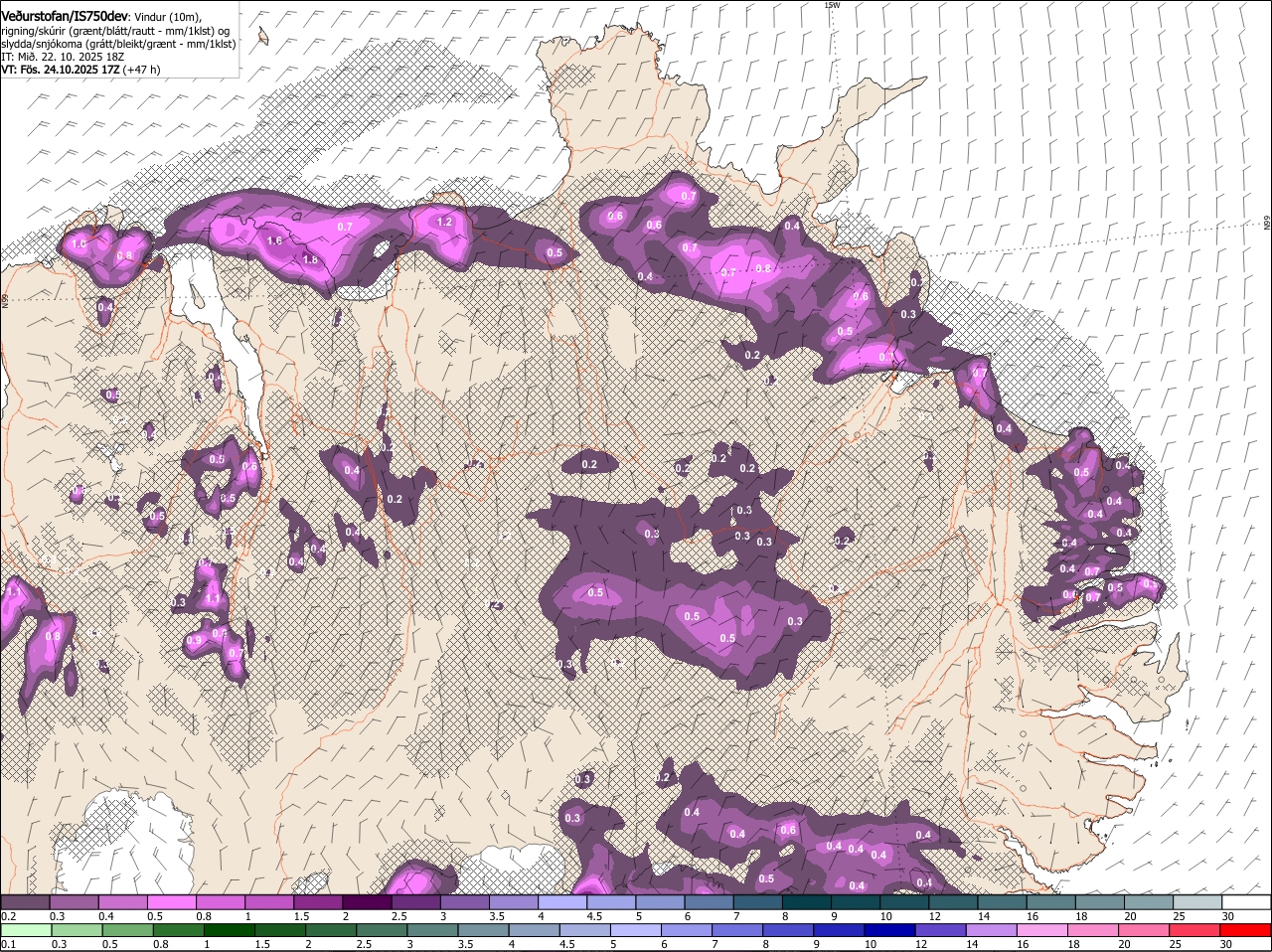Choose the 14 swatch in the upper legend row
Screen dimensions: 1272x952
pyautogui.click(x=1003, y=902)
